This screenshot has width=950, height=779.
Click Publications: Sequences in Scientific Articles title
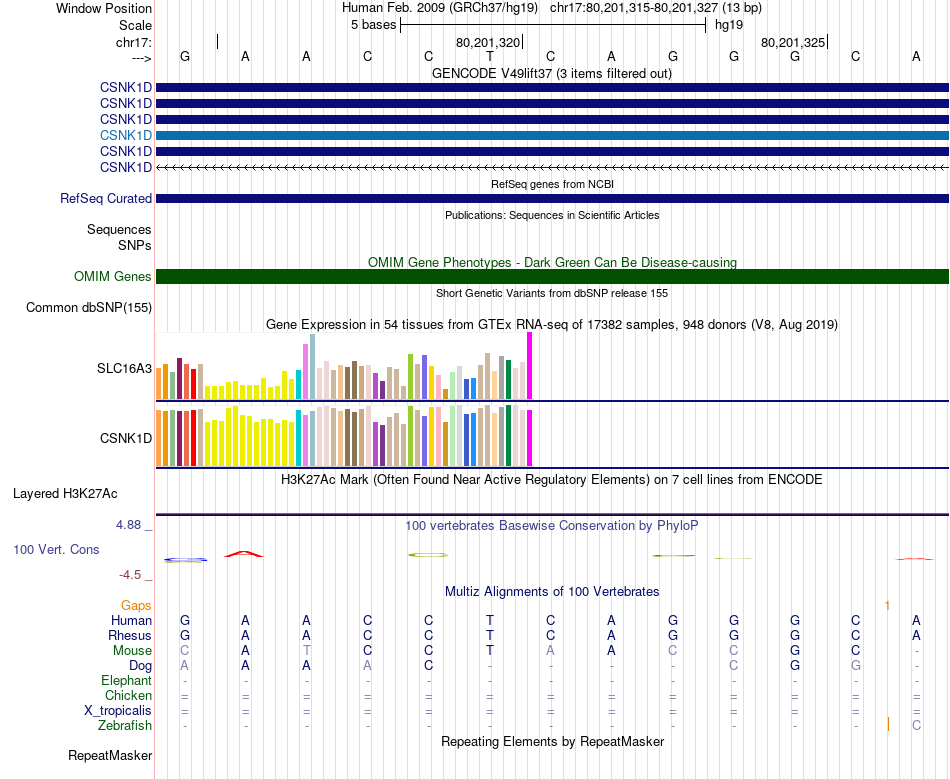click(552, 215)
